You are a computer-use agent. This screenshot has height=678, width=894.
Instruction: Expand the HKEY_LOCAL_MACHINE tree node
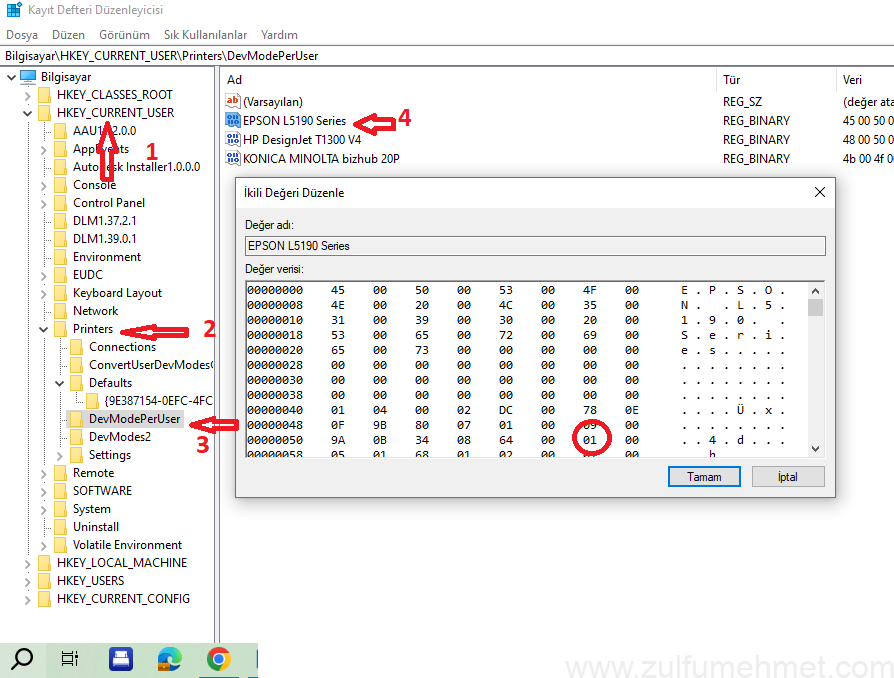(27, 563)
